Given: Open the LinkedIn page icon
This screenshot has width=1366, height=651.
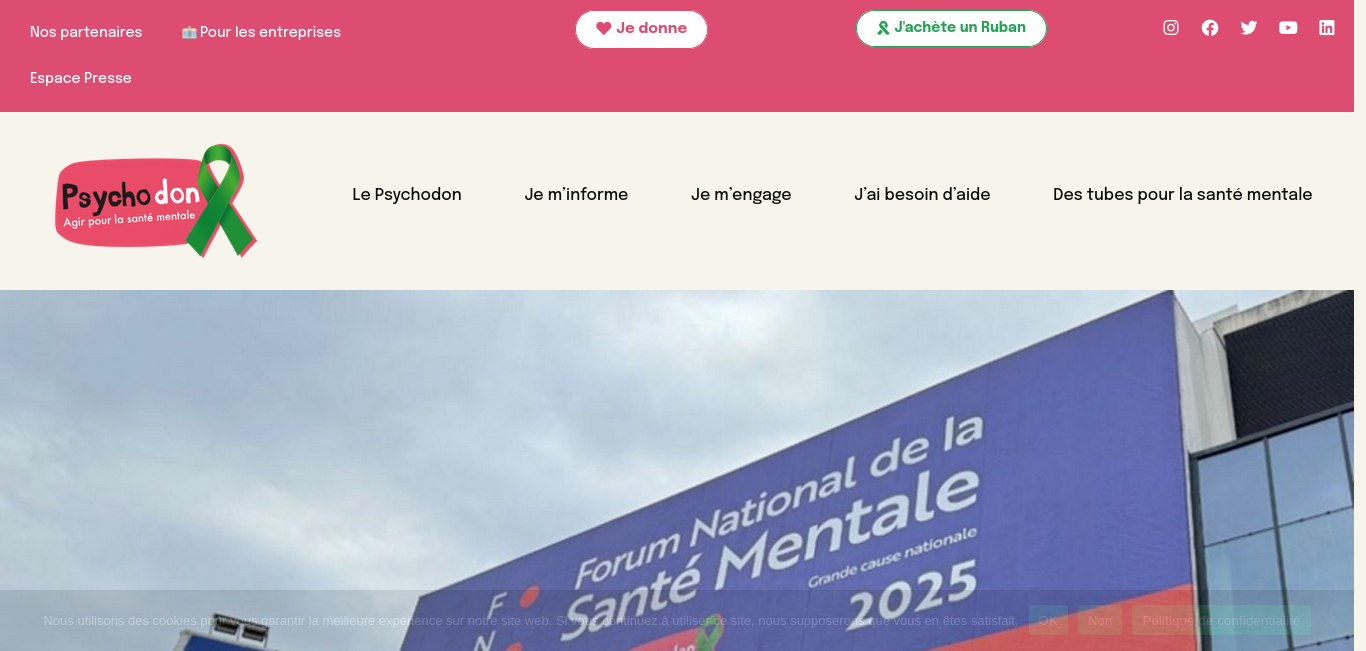Looking at the screenshot, I should coord(1327,28).
